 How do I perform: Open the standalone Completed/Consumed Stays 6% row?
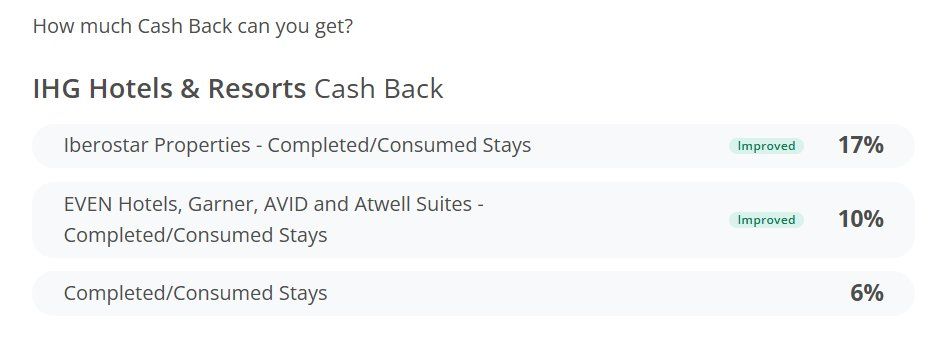click(473, 293)
